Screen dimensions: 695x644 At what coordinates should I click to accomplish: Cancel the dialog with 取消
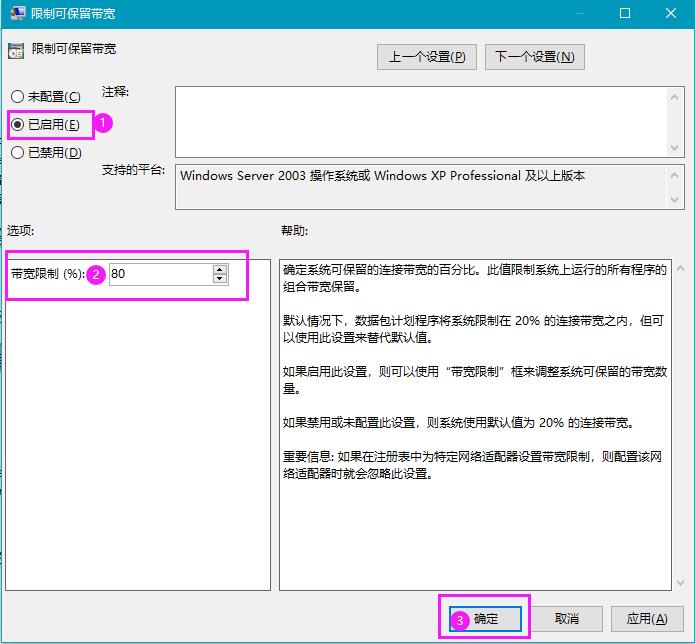(566, 618)
